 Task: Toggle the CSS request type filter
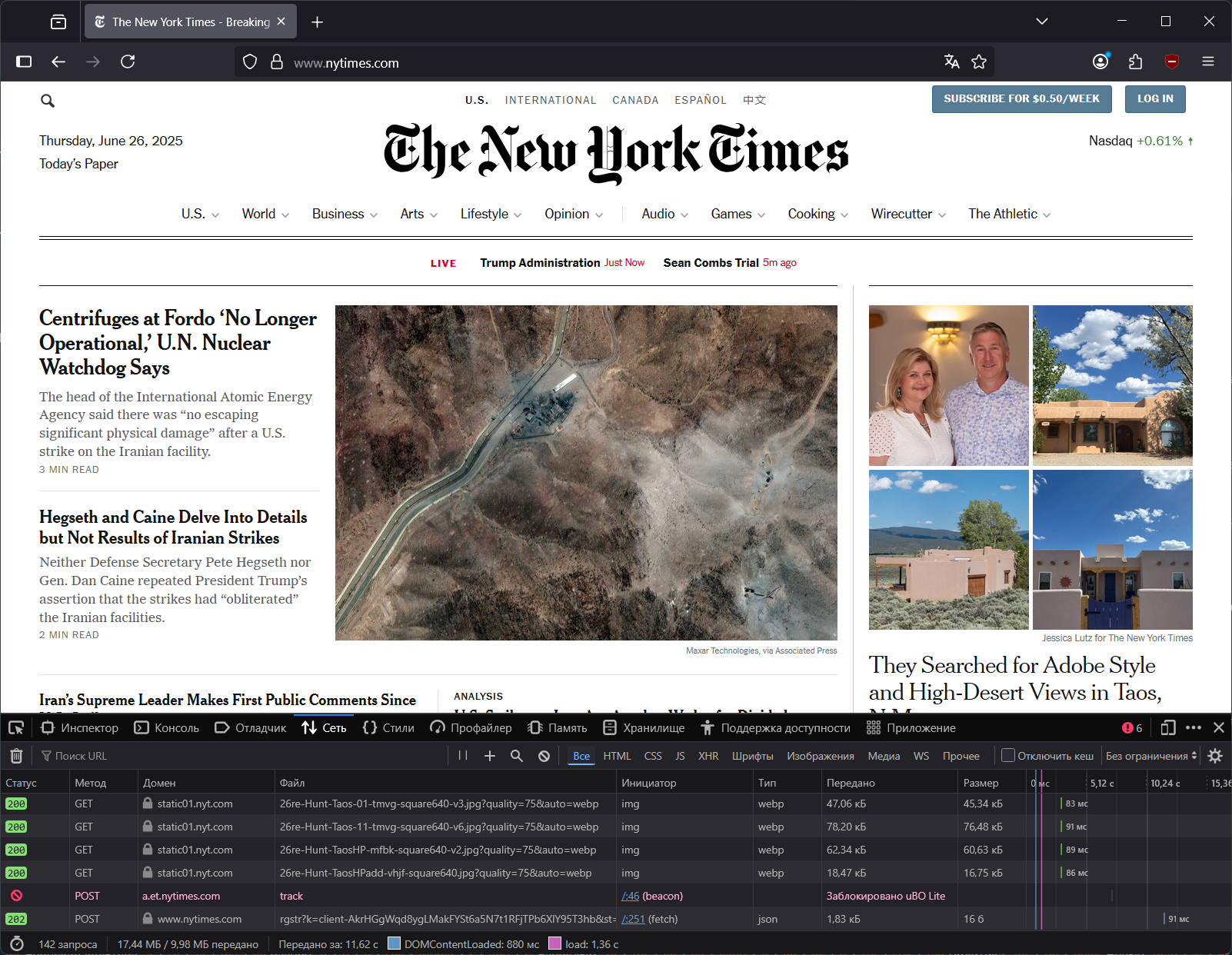[x=652, y=756]
